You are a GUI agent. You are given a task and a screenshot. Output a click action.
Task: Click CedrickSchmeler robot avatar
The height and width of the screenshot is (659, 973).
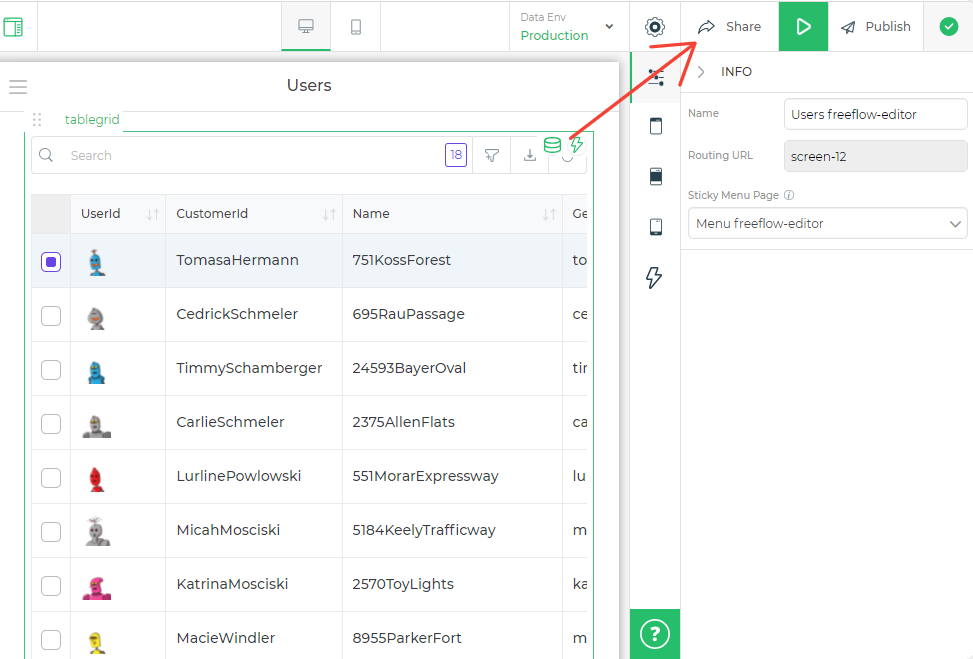(x=96, y=318)
